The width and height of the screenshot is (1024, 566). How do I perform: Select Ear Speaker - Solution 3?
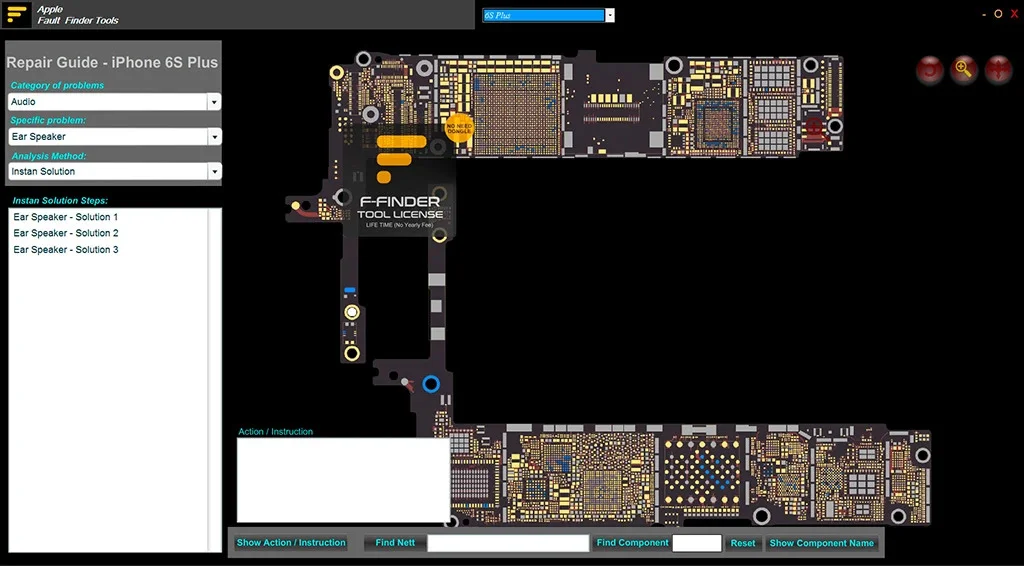(x=65, y=249)
